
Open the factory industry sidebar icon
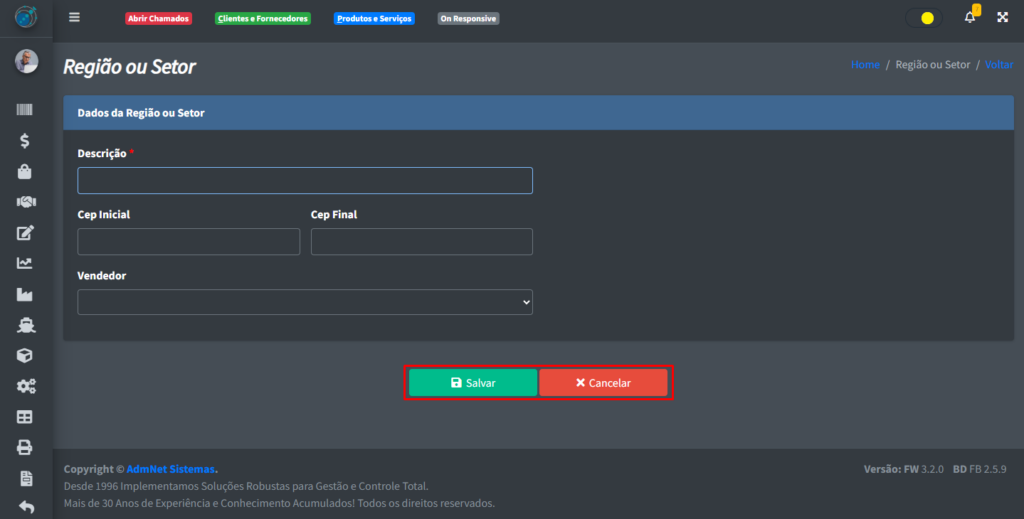tap(25, 295)
